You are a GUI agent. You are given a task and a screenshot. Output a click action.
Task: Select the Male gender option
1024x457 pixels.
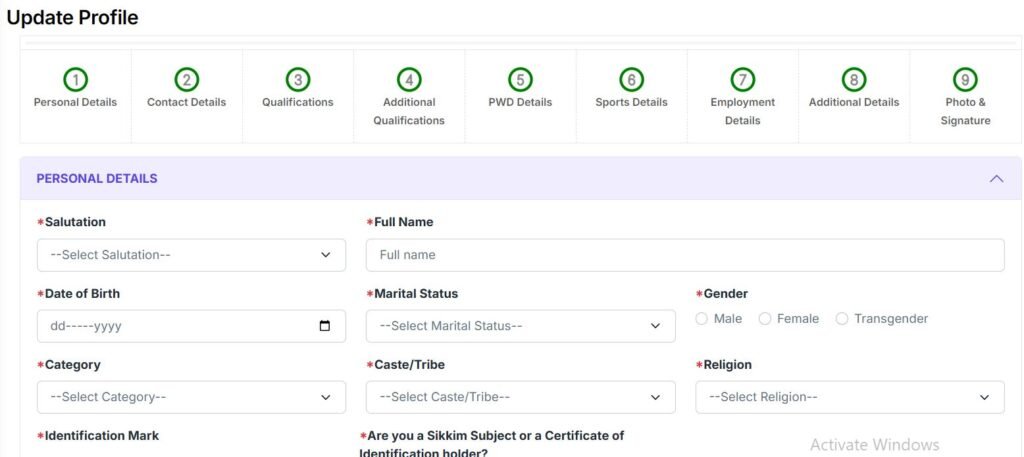click(701, 319)
